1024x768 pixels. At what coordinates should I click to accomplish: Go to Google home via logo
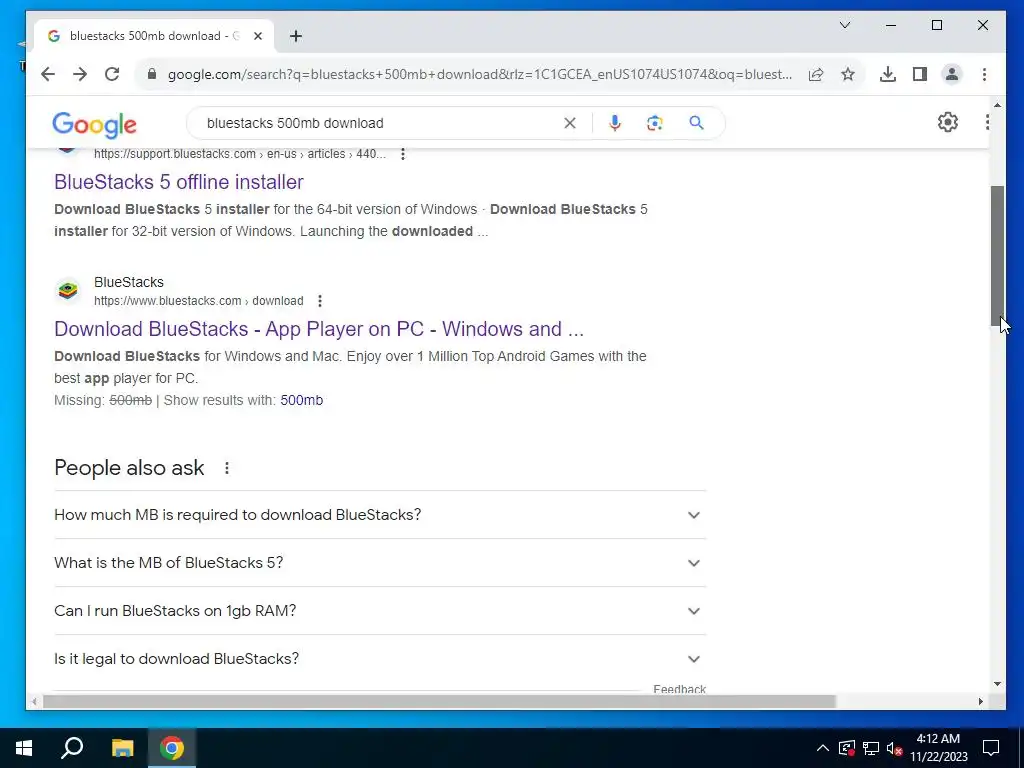coord(95,124)
